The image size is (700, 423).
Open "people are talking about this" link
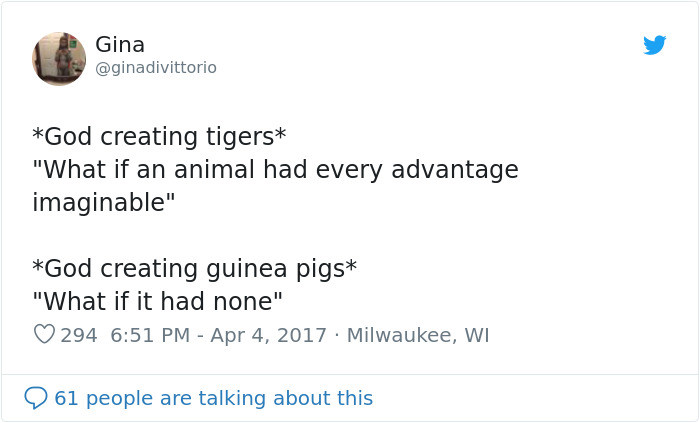coord(229,398)
